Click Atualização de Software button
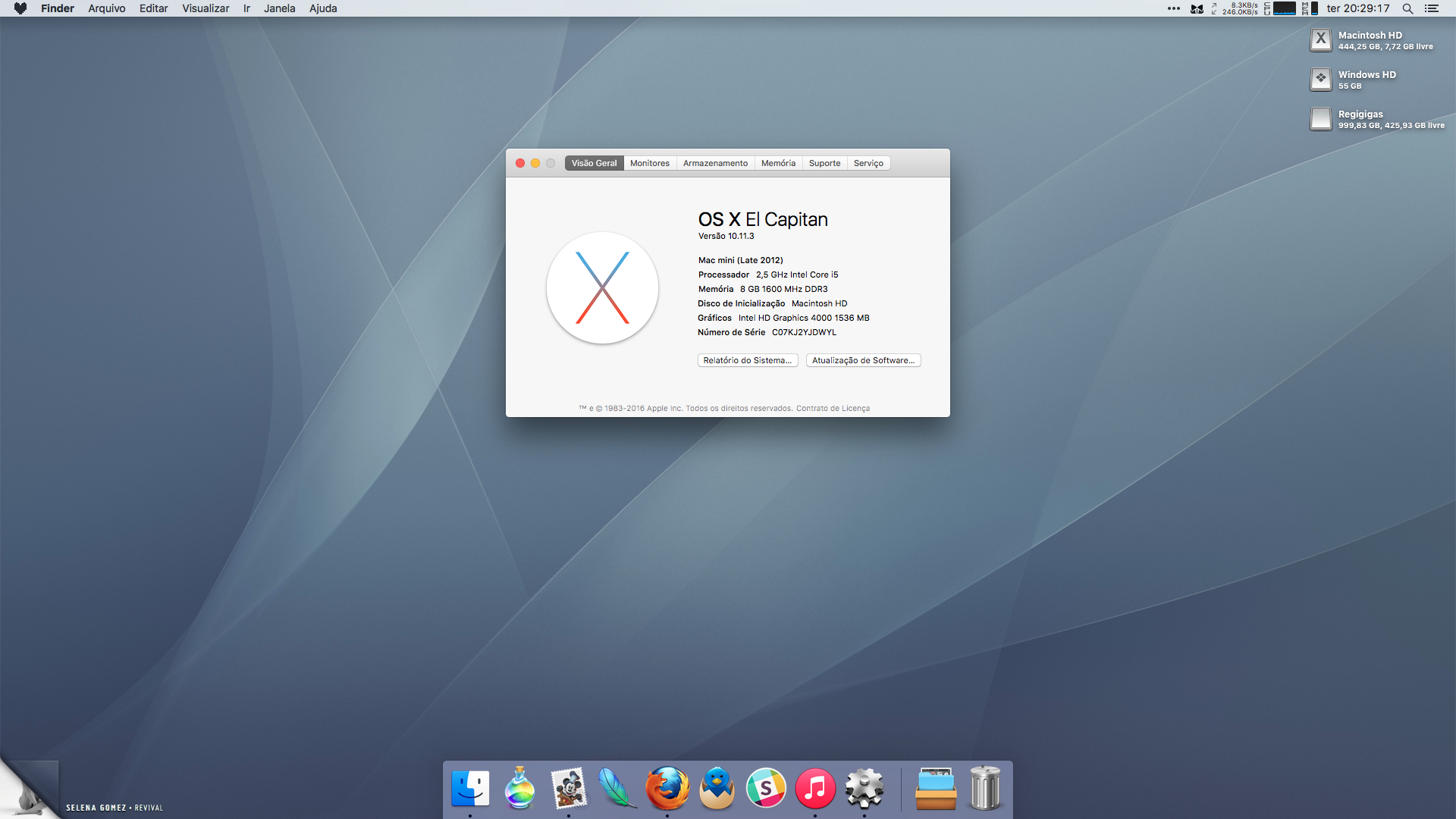1456x819 pixels. [863, 360]
